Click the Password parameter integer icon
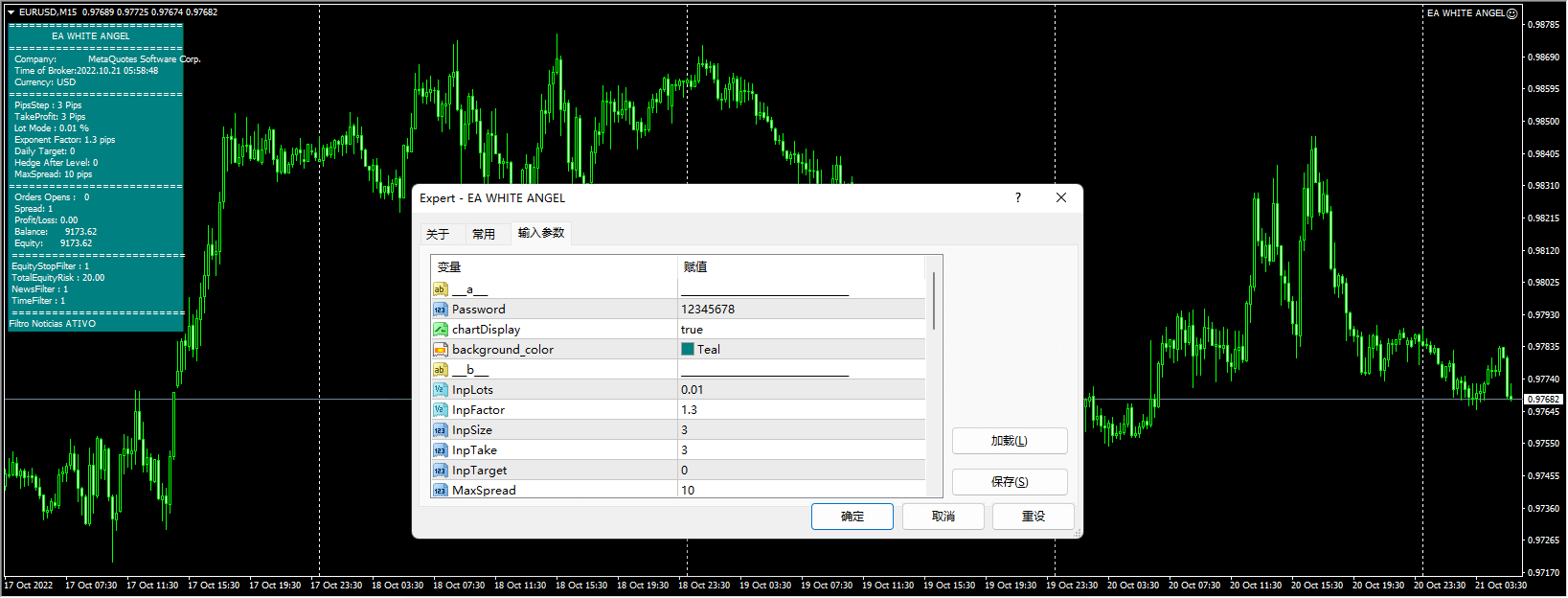 (440, 310)
